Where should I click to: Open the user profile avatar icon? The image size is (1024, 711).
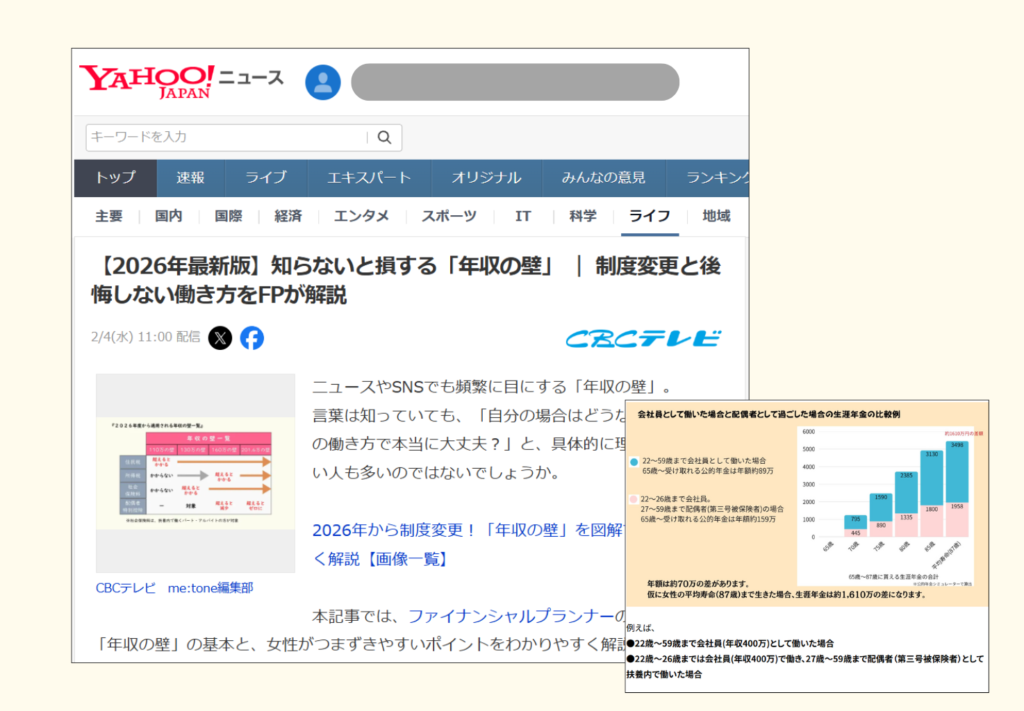click(322, 82)
